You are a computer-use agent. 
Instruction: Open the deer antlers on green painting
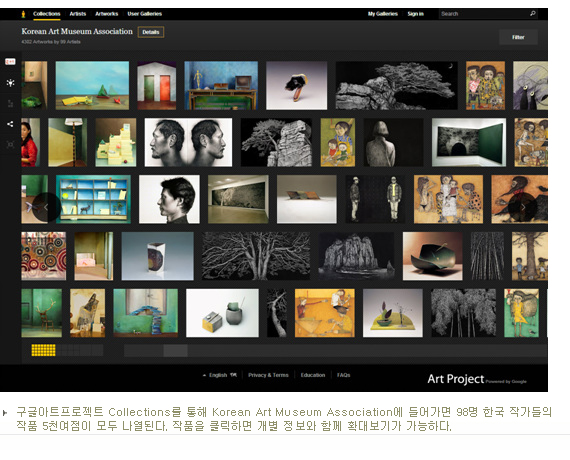pyautogui.click(x=41, y=313)
